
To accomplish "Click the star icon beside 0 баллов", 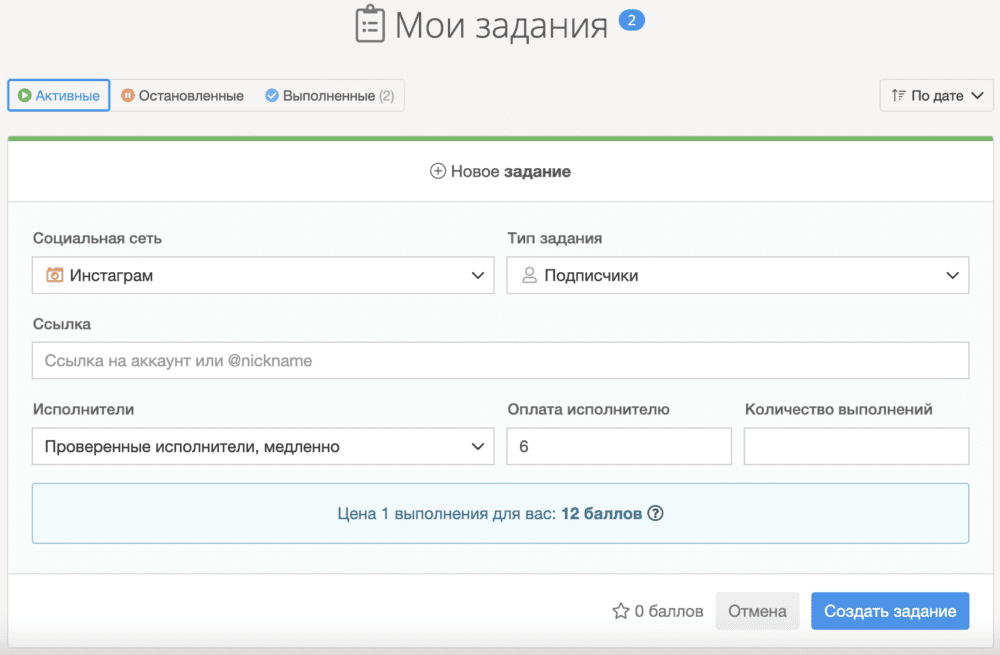I will click(x=620, y=611).
